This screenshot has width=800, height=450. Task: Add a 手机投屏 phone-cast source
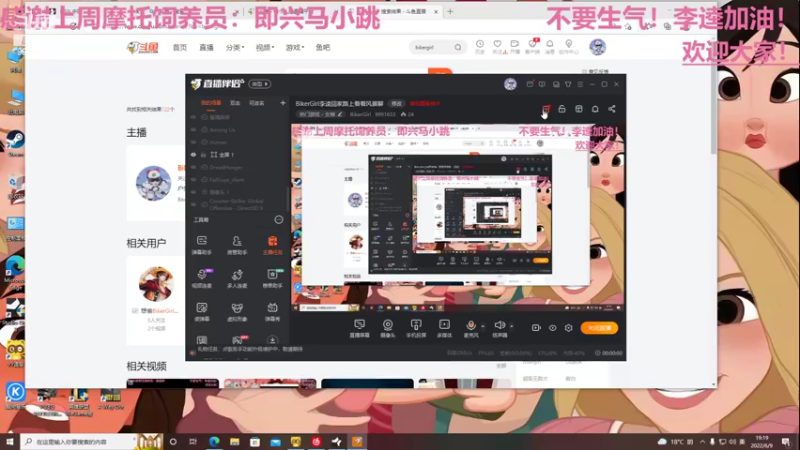[x=416, y=328]
